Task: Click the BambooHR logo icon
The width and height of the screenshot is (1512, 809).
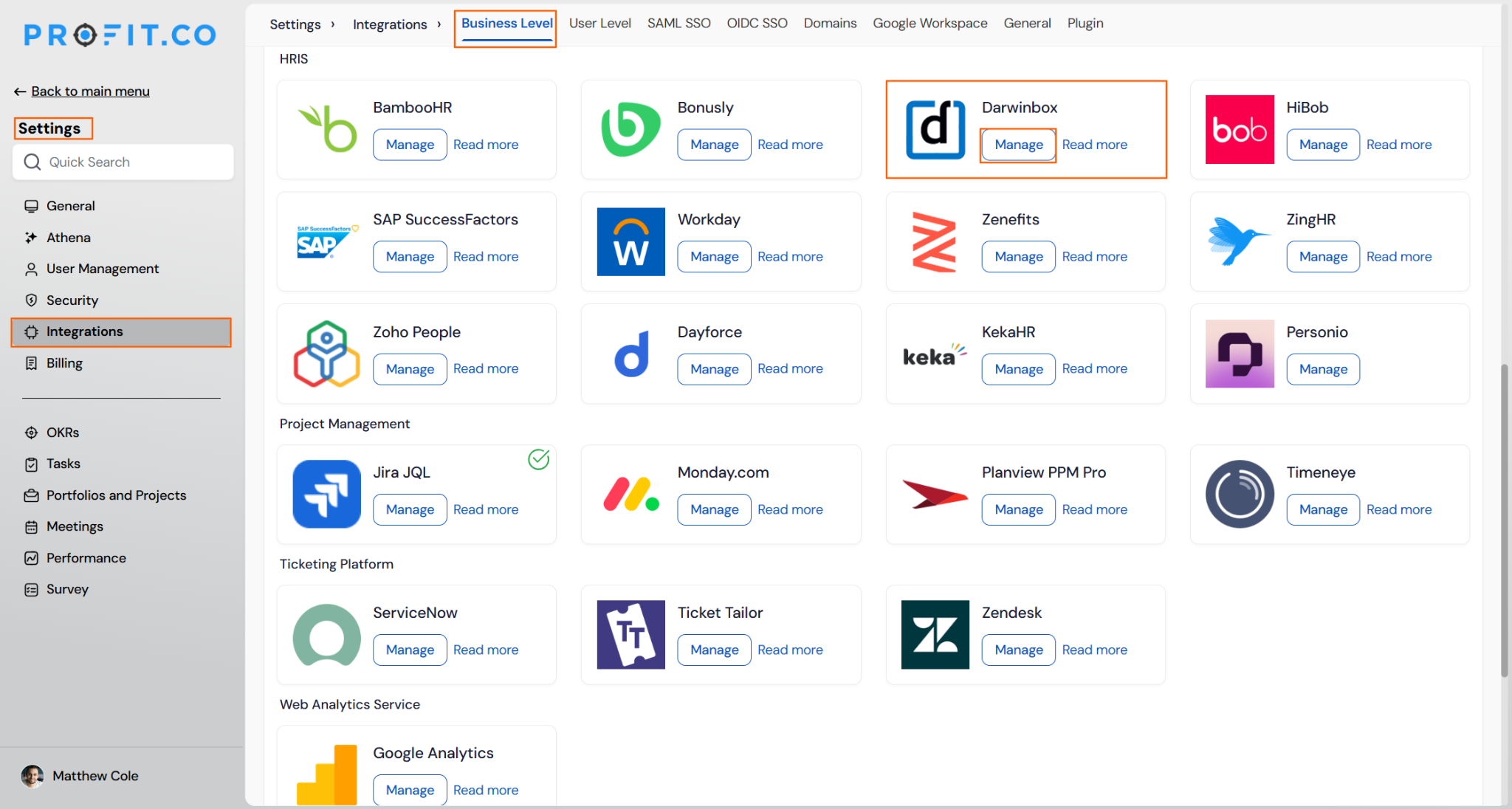Action: pyautogui.click(x=327, y=129)
